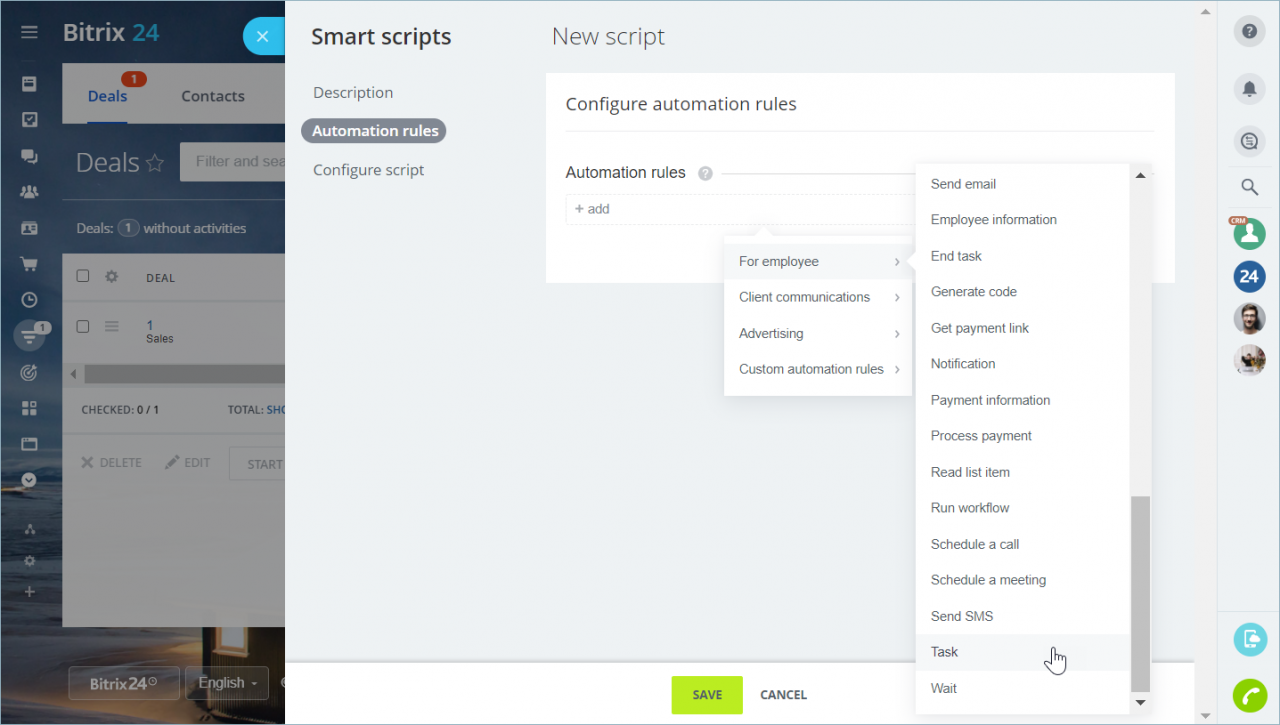1280x725 pixels.
Task: Expand the Client communications submenu
Action: (818, 297)
